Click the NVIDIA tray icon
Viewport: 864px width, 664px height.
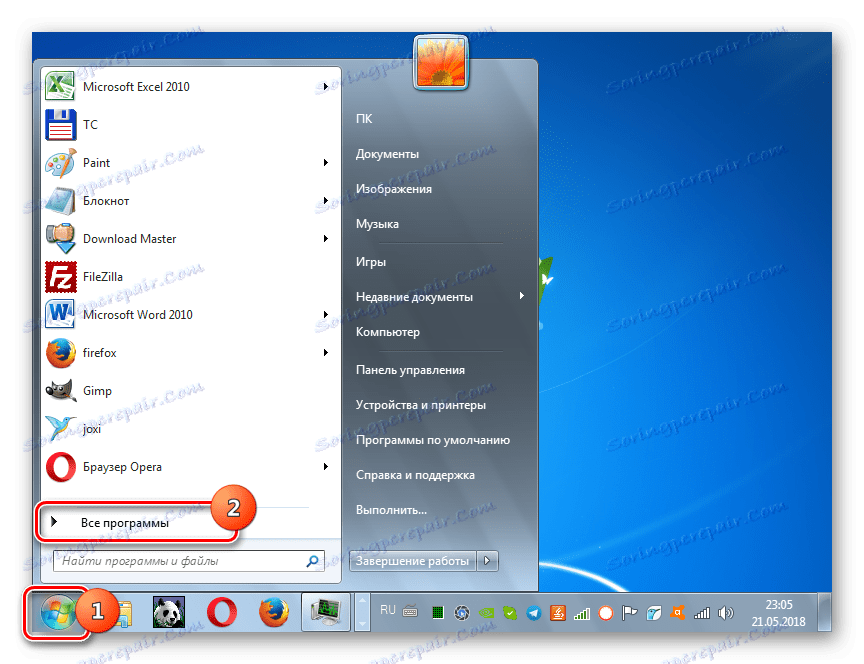point(487,613)
